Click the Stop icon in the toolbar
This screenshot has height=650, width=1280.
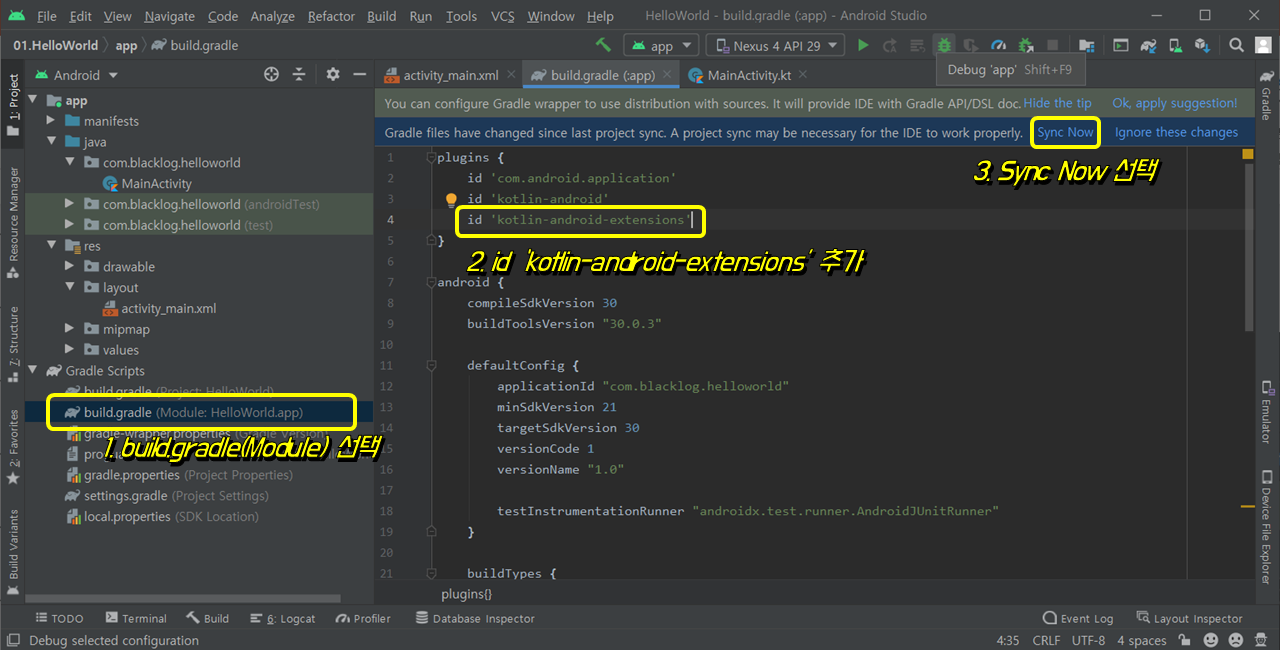(1052, 45)
